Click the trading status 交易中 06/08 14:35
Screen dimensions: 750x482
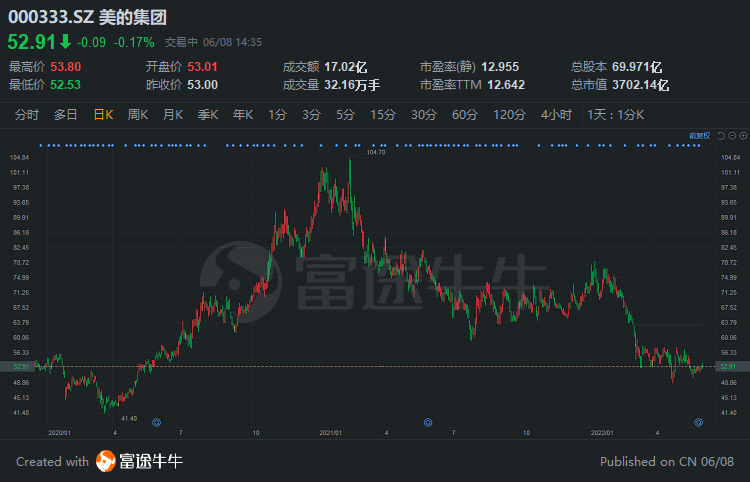213,42
